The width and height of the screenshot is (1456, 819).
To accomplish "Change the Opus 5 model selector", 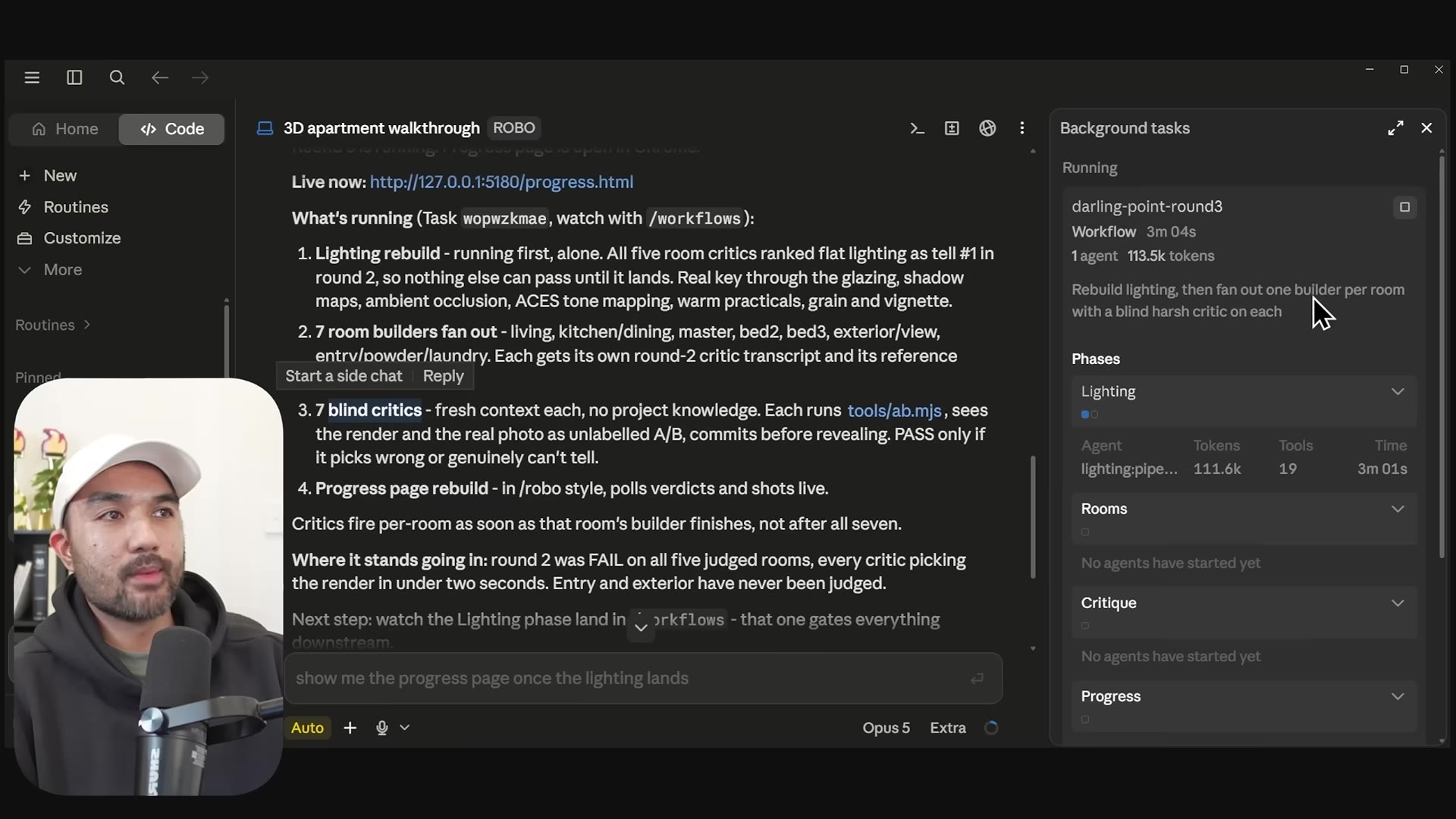I will [x=886, y=728].
